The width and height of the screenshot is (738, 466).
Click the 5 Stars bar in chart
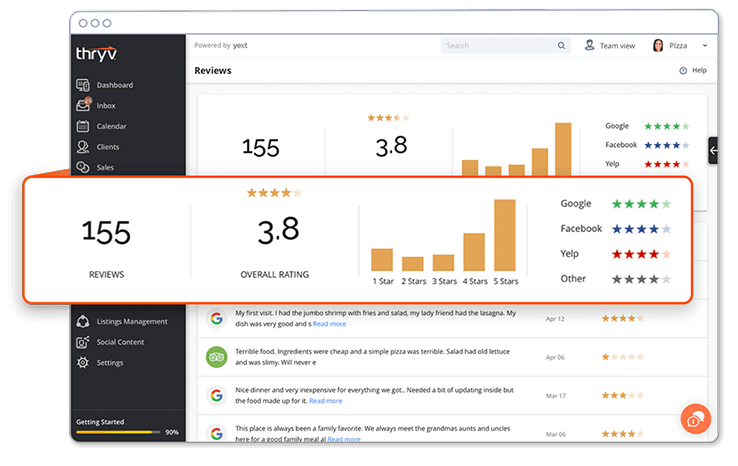pyautogui.click(x=505, y=235)
